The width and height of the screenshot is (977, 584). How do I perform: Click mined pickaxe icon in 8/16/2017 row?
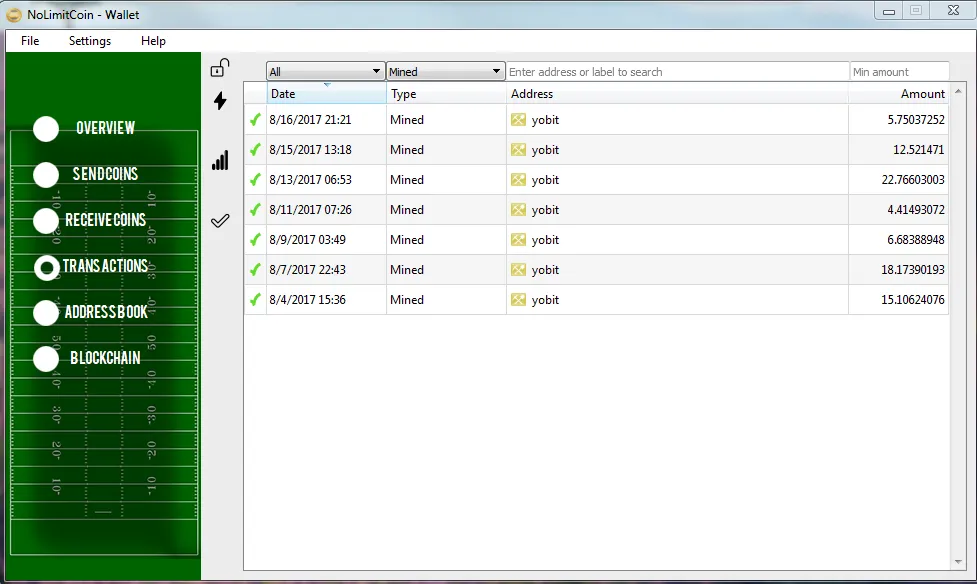[518, 120]
